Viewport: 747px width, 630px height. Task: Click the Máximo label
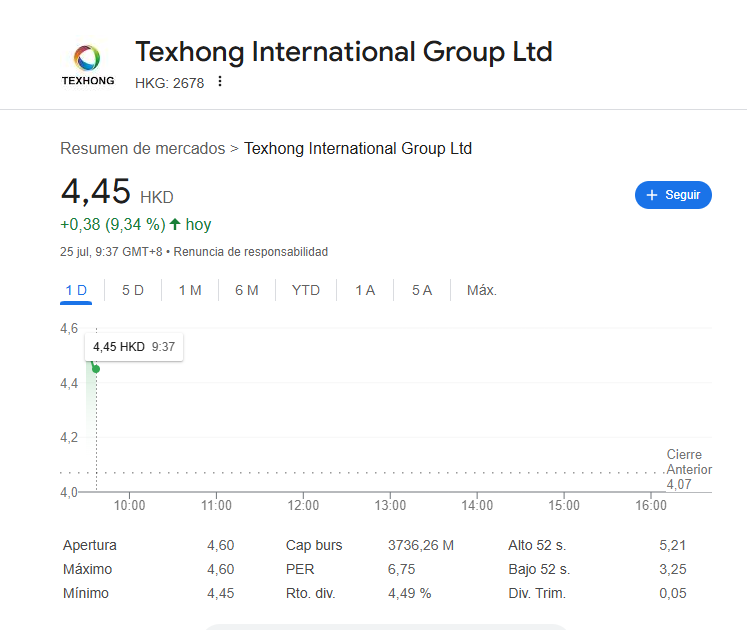click(88, 569)
